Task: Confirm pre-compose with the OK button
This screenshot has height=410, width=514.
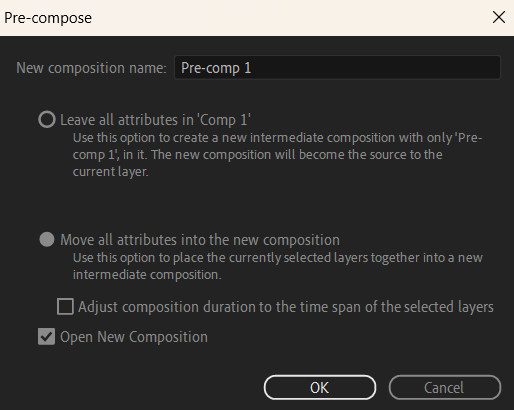Action: point(320,387)
